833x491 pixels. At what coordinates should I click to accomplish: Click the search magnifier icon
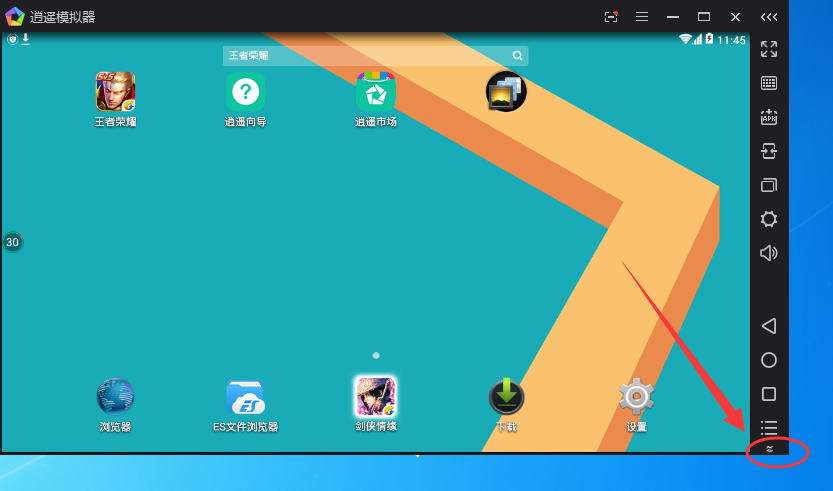517,55
